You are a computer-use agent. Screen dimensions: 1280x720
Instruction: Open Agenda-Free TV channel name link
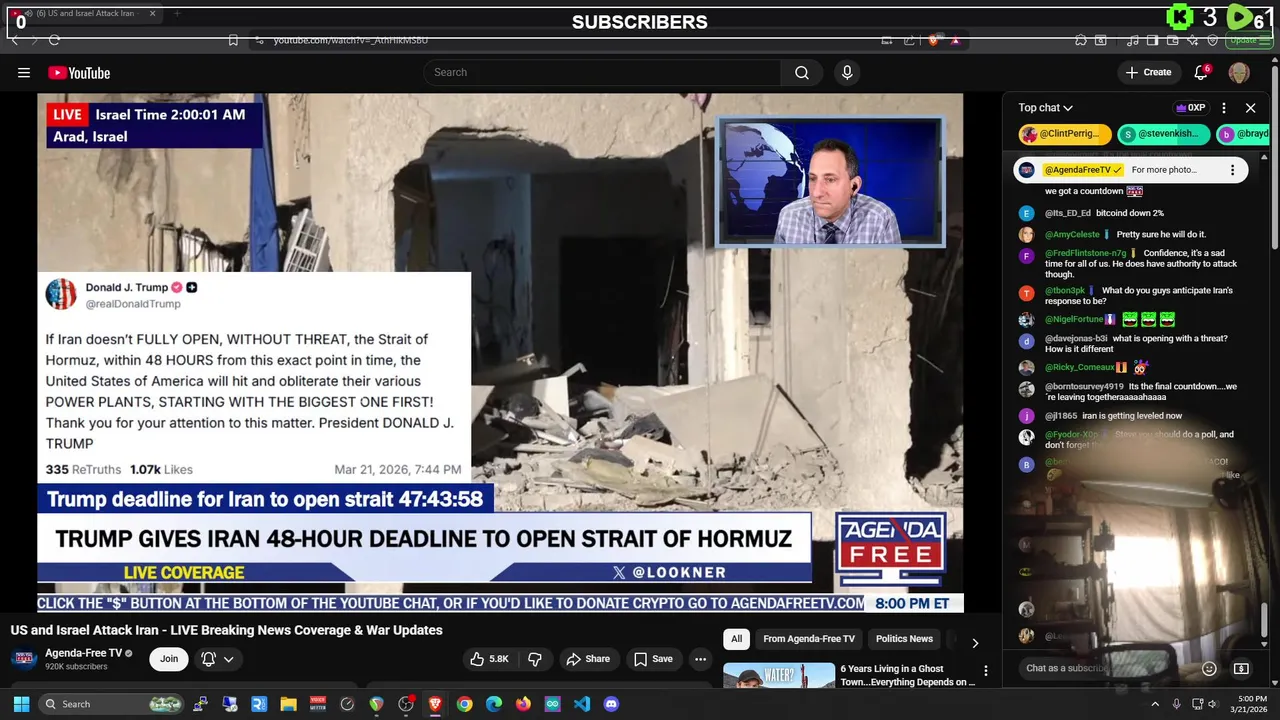pos(84,653)
